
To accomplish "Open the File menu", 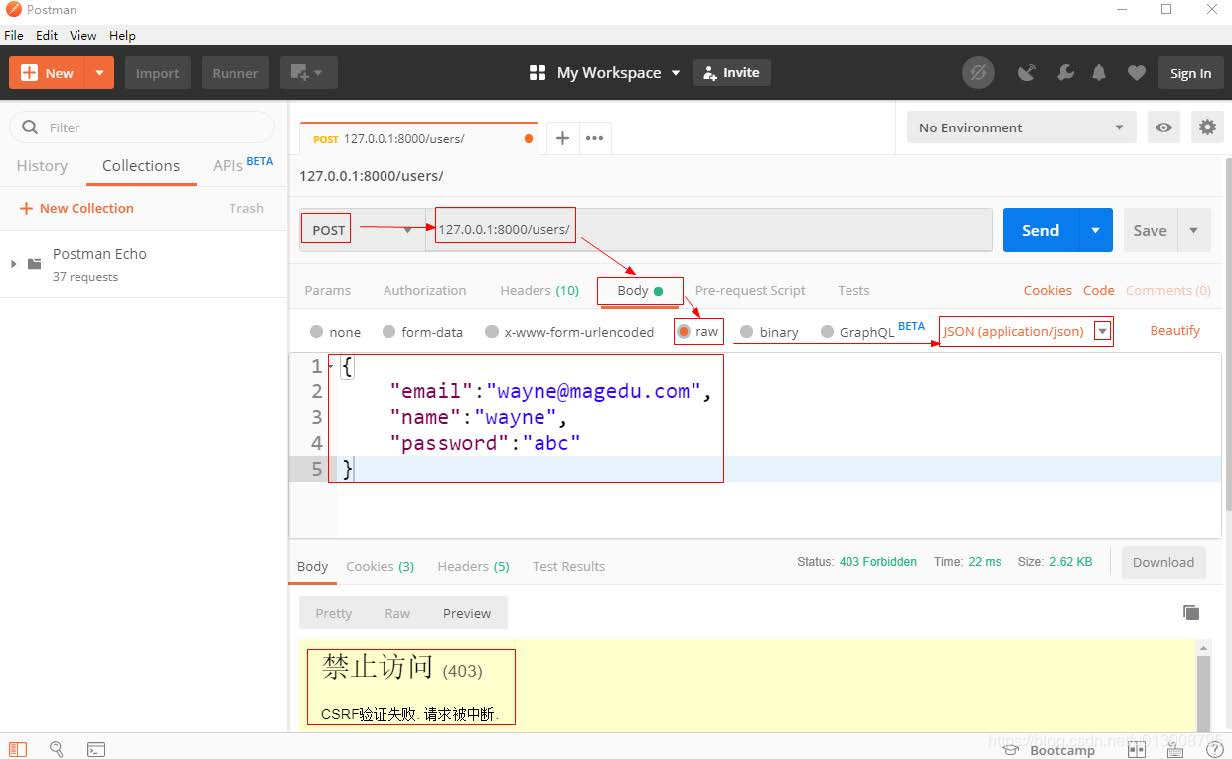I will 14,35.
